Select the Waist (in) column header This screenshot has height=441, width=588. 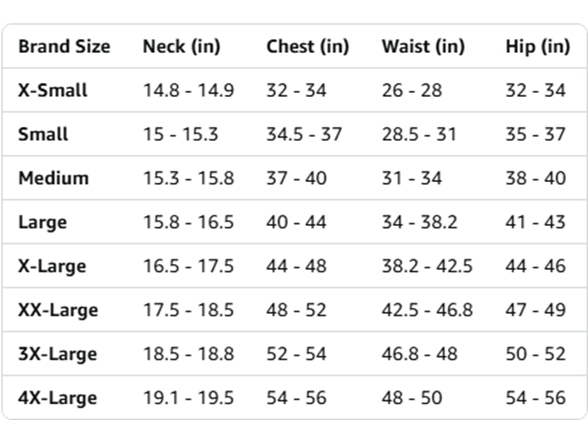(423, 47)
